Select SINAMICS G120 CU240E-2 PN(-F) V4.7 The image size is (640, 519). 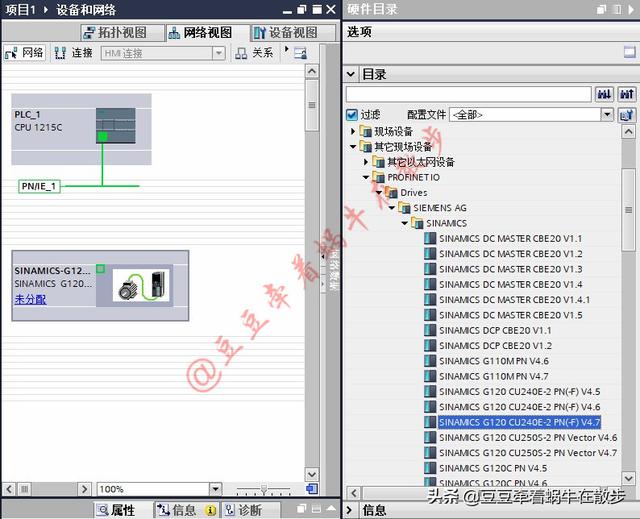tap(520, 422)
